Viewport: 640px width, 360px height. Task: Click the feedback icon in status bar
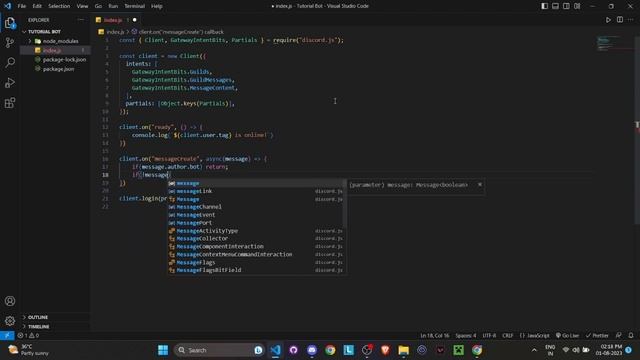[619, 336]
